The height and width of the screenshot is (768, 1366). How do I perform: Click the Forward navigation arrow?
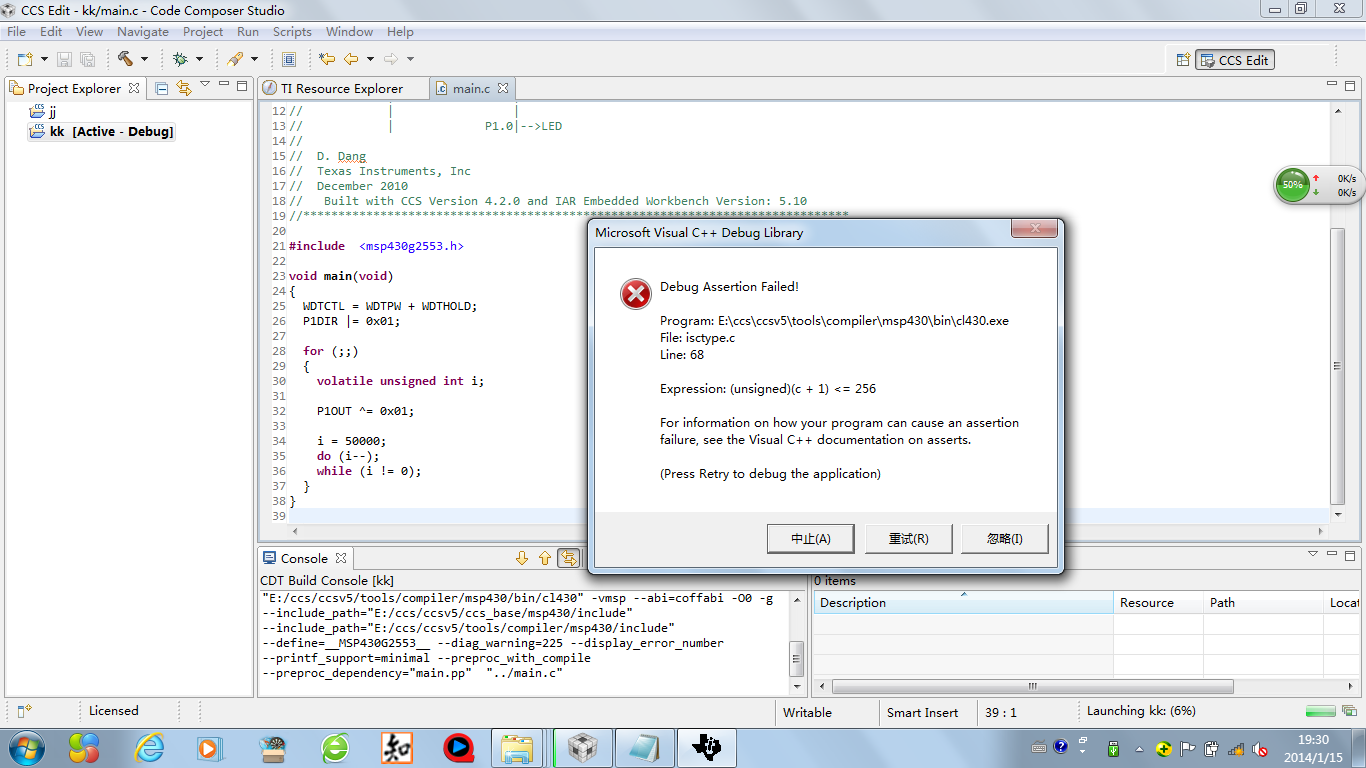(391, 59)
